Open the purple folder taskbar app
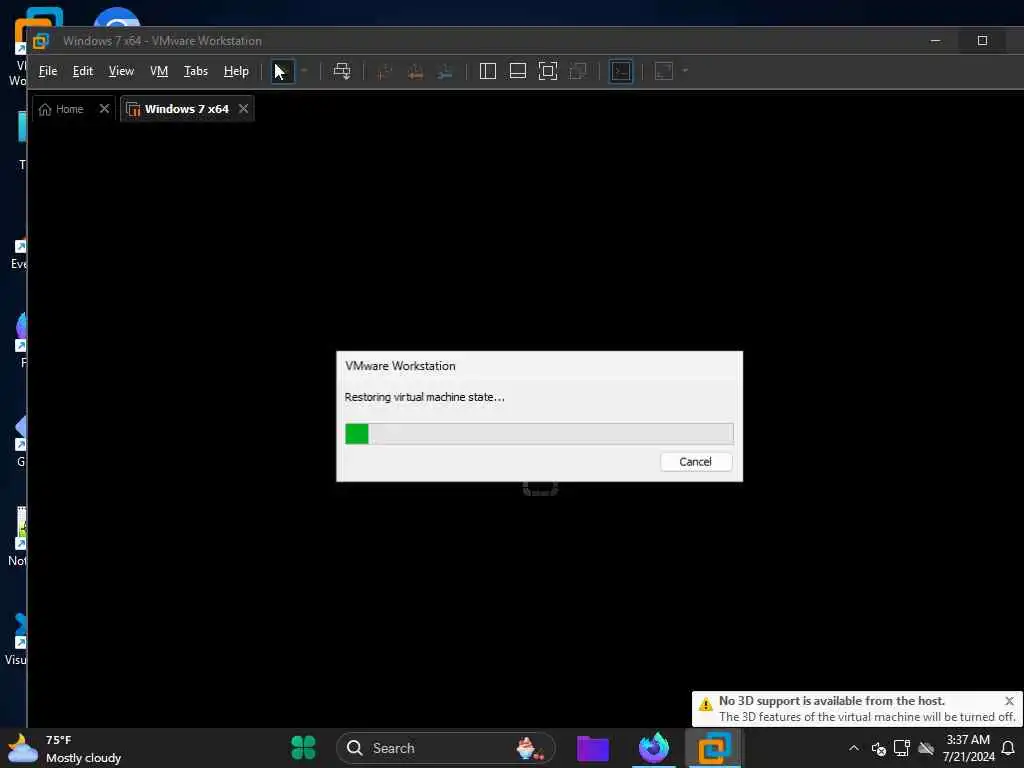The height and width of the screenshot is (768, 1024). coord(593,748)
